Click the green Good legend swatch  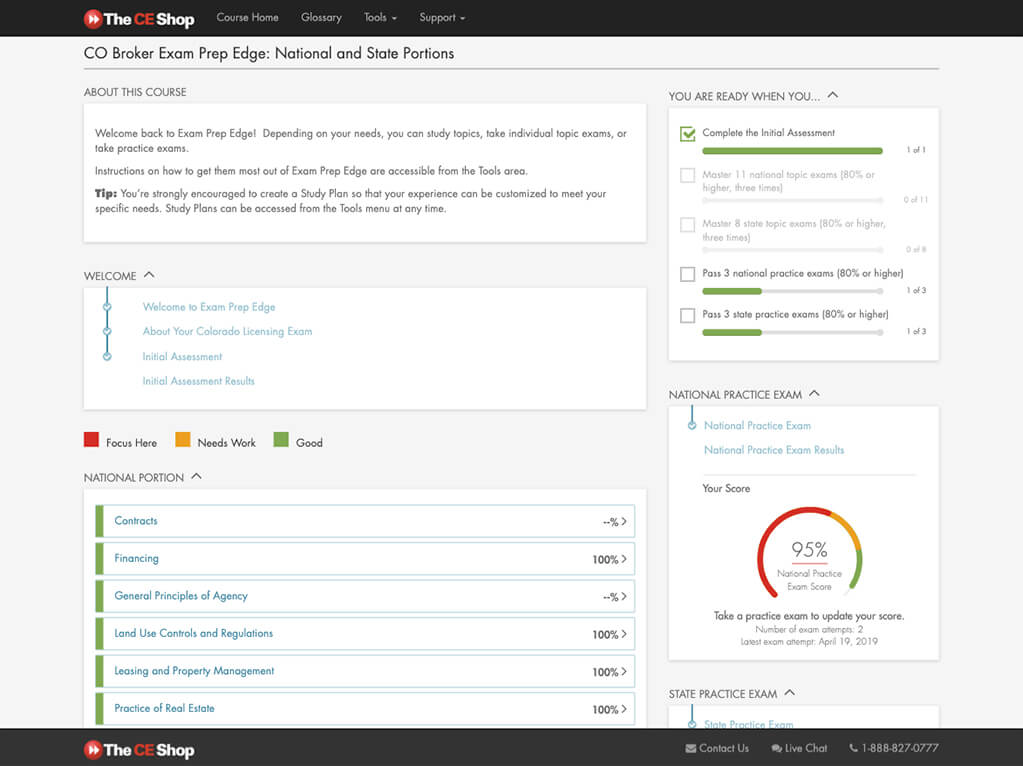pyautogui.click(x=281, y=440)
